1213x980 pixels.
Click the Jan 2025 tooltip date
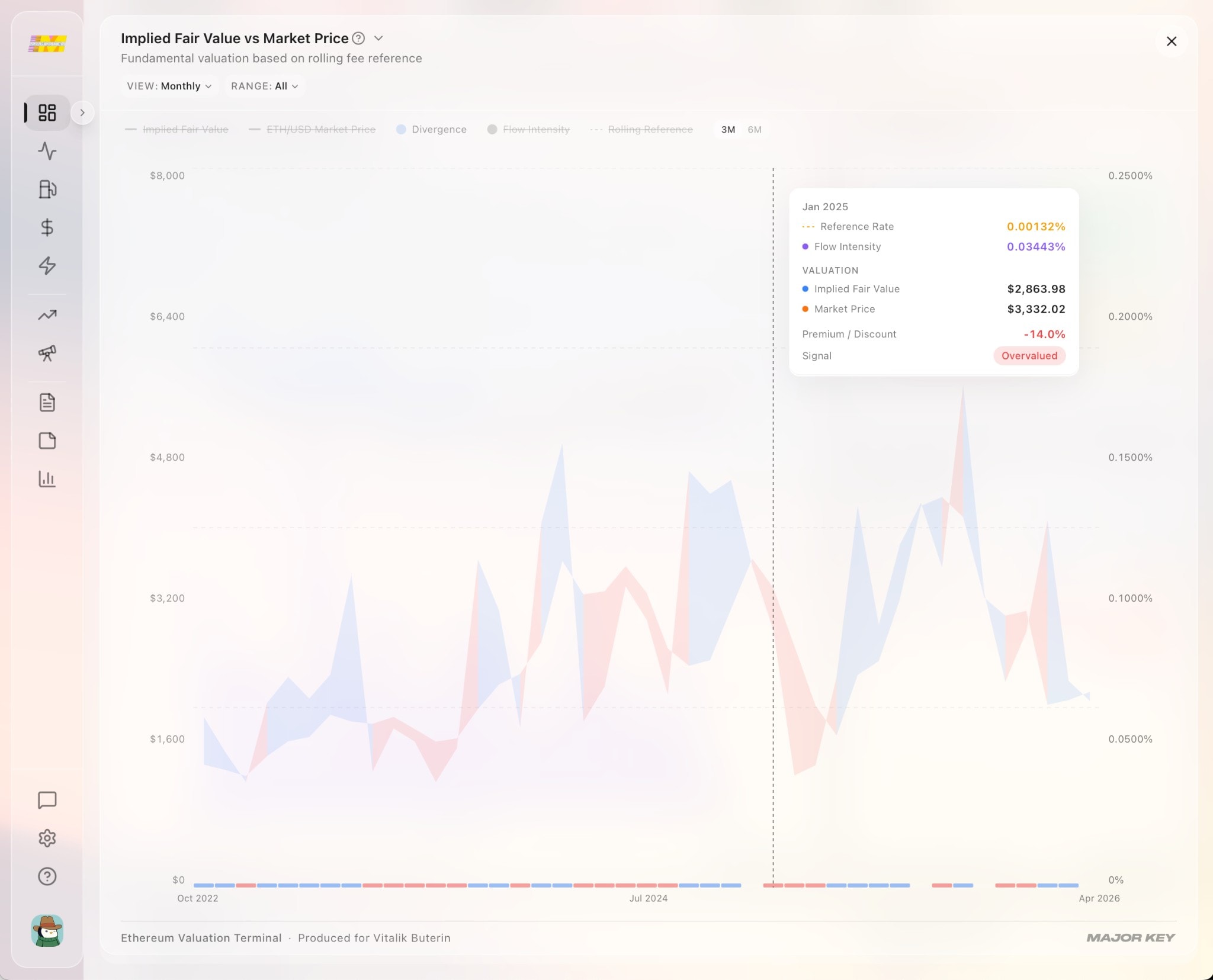825,207
